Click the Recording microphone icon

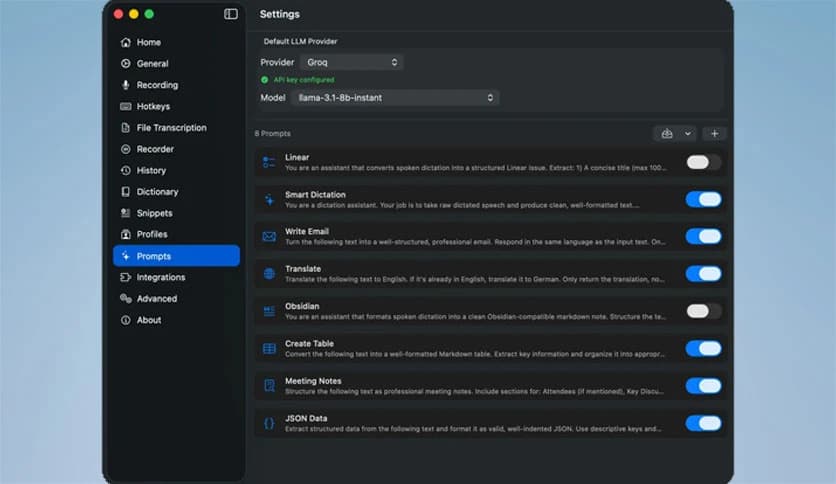(x=125, y=85)
